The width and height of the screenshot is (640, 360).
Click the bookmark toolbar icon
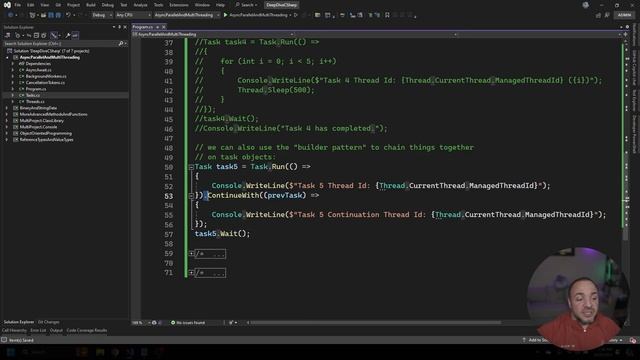(387, 15)
